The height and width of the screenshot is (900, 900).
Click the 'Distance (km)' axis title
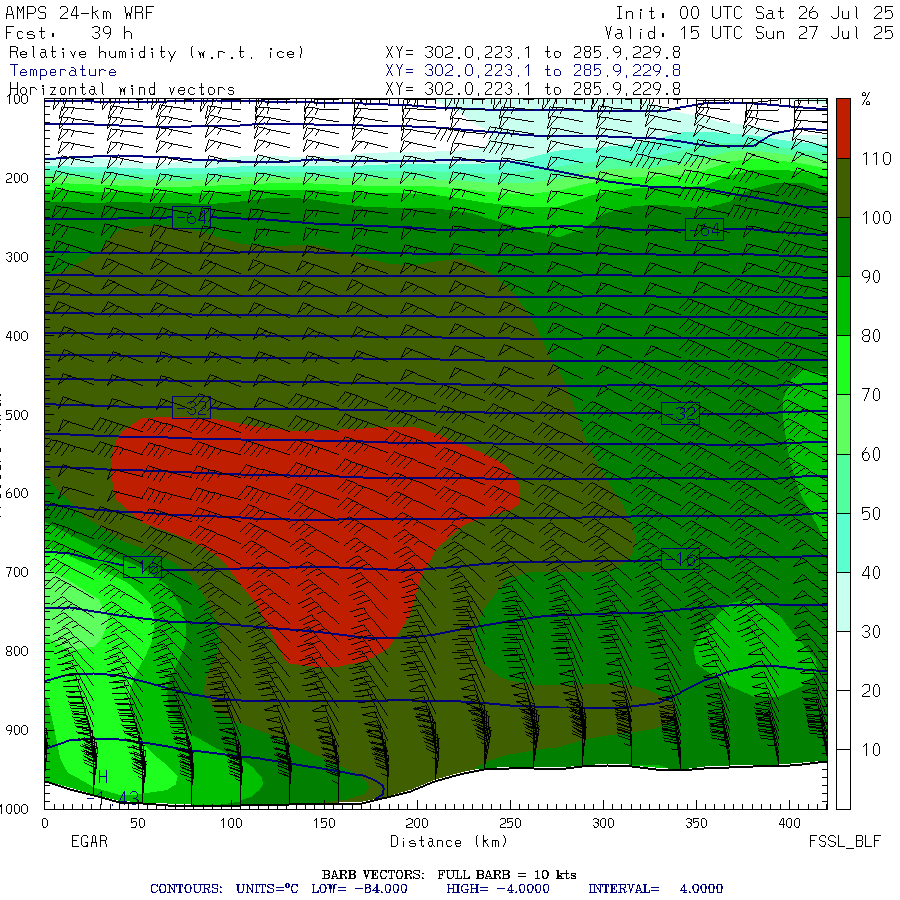pyautogui.click(x=449, y=842)
